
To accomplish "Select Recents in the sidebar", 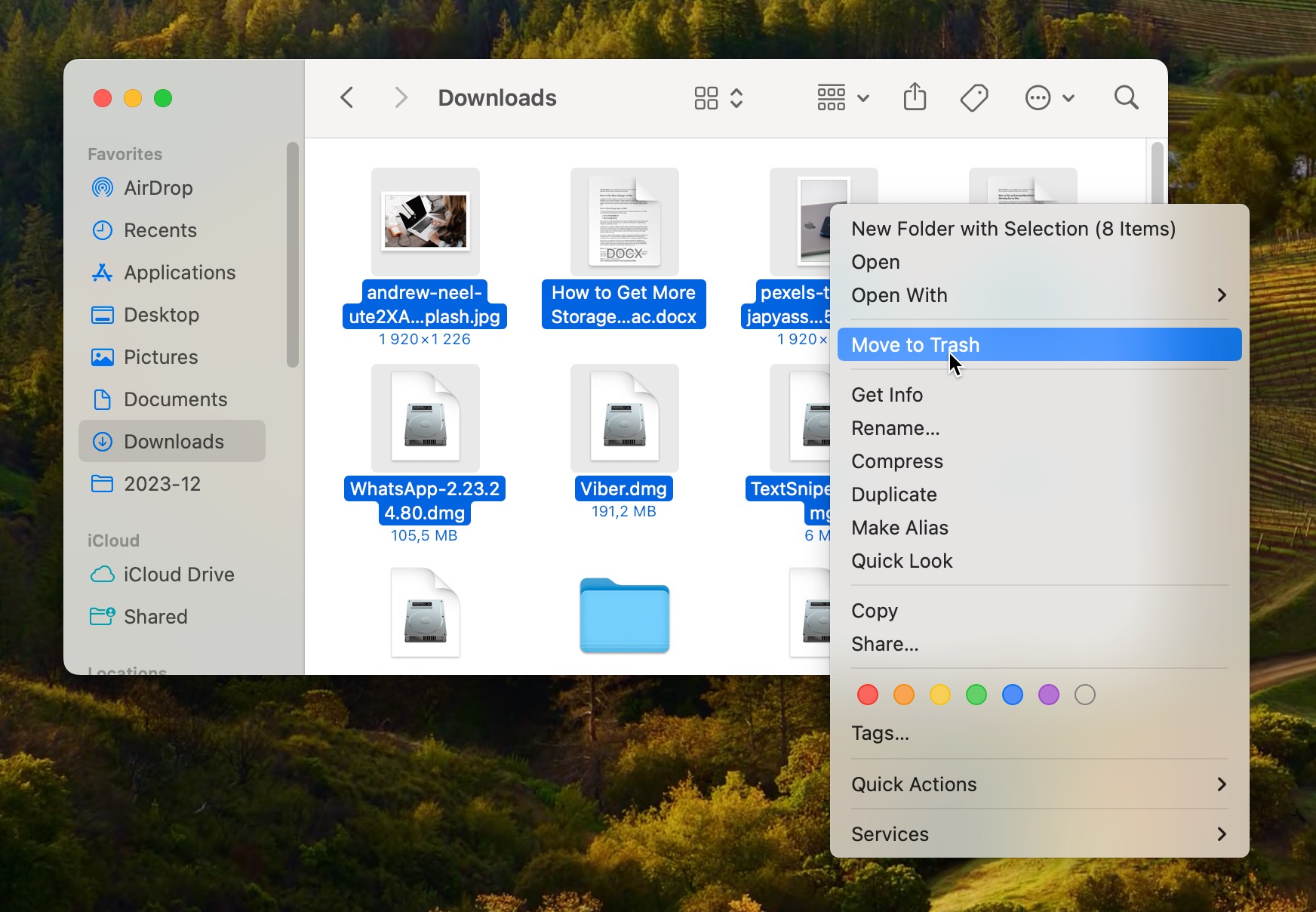I will (x=160, y=230).
